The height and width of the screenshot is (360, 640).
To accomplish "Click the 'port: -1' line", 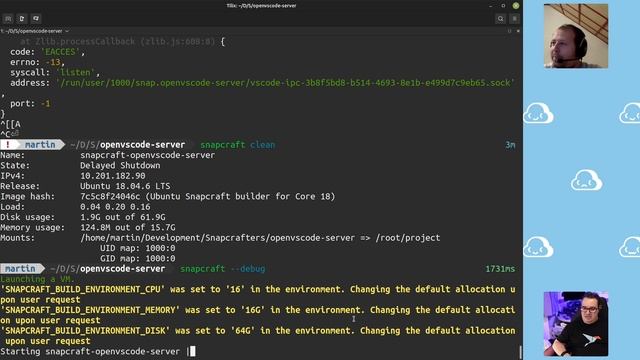I will pyautogui.click(x=30, y=104).
